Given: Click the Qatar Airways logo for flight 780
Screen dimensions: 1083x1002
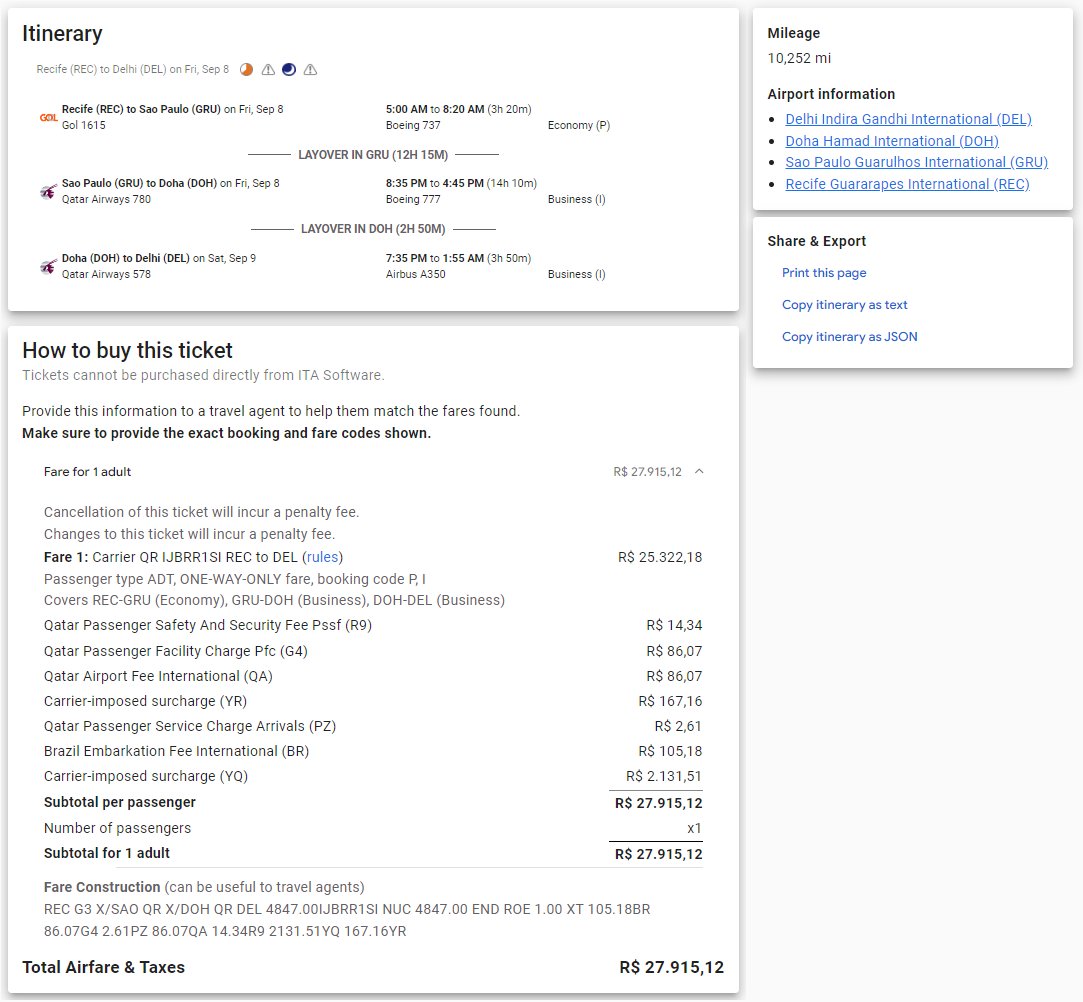Looking at the screenshot, I should [x=48, y=191].
